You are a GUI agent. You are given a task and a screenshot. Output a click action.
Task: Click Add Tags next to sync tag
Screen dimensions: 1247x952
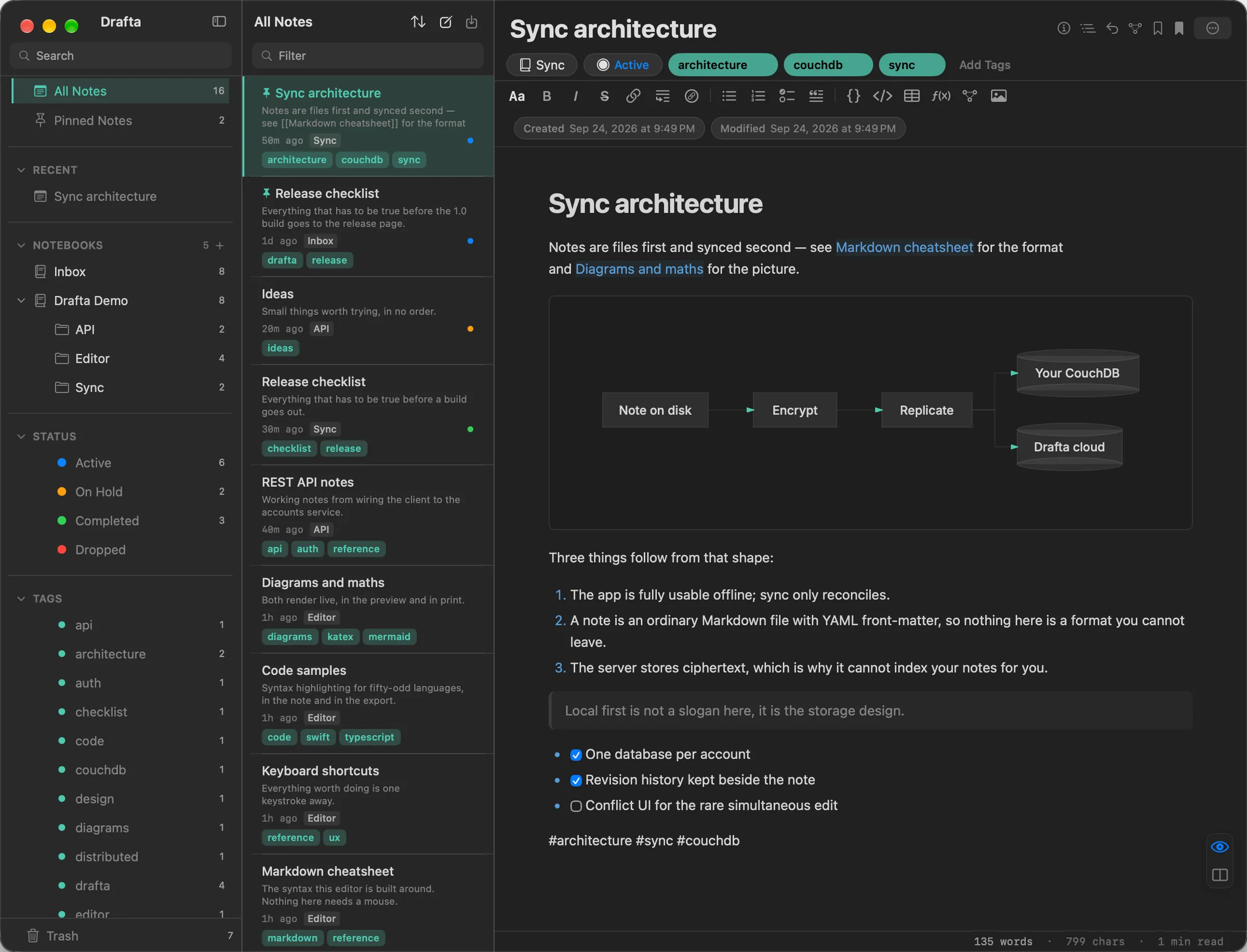click(x=984, y=64)
